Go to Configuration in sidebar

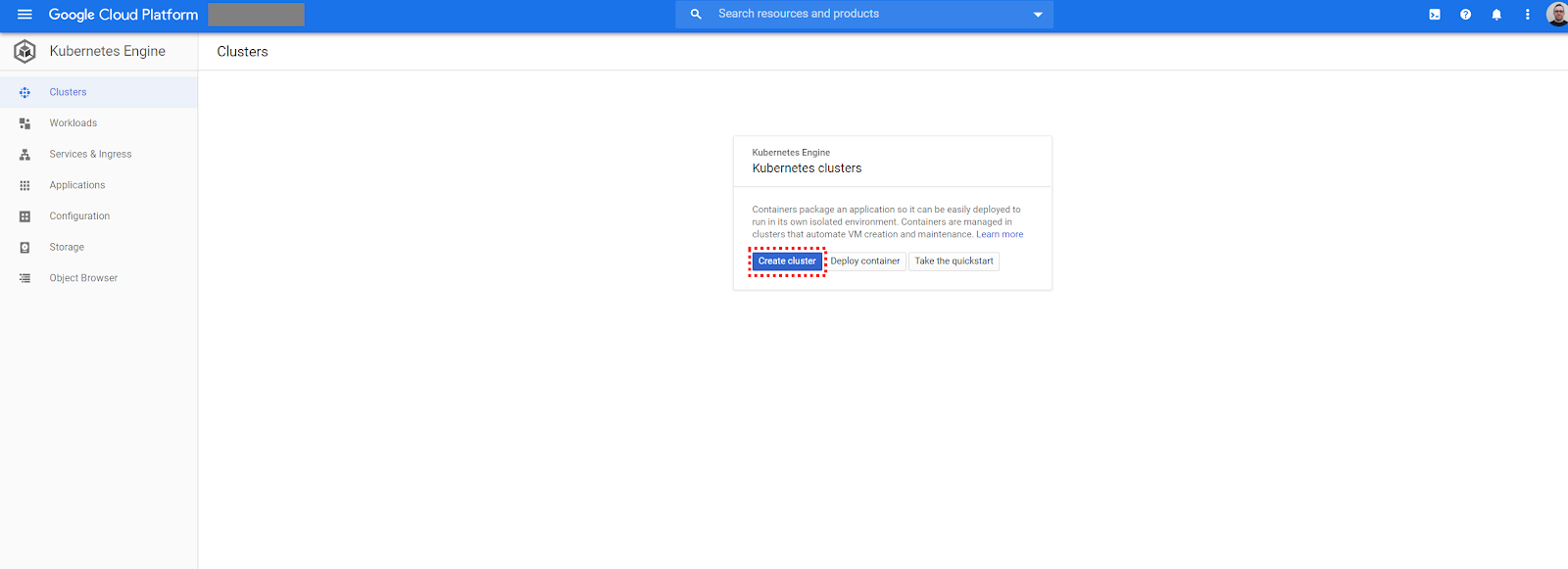[98, 216]
